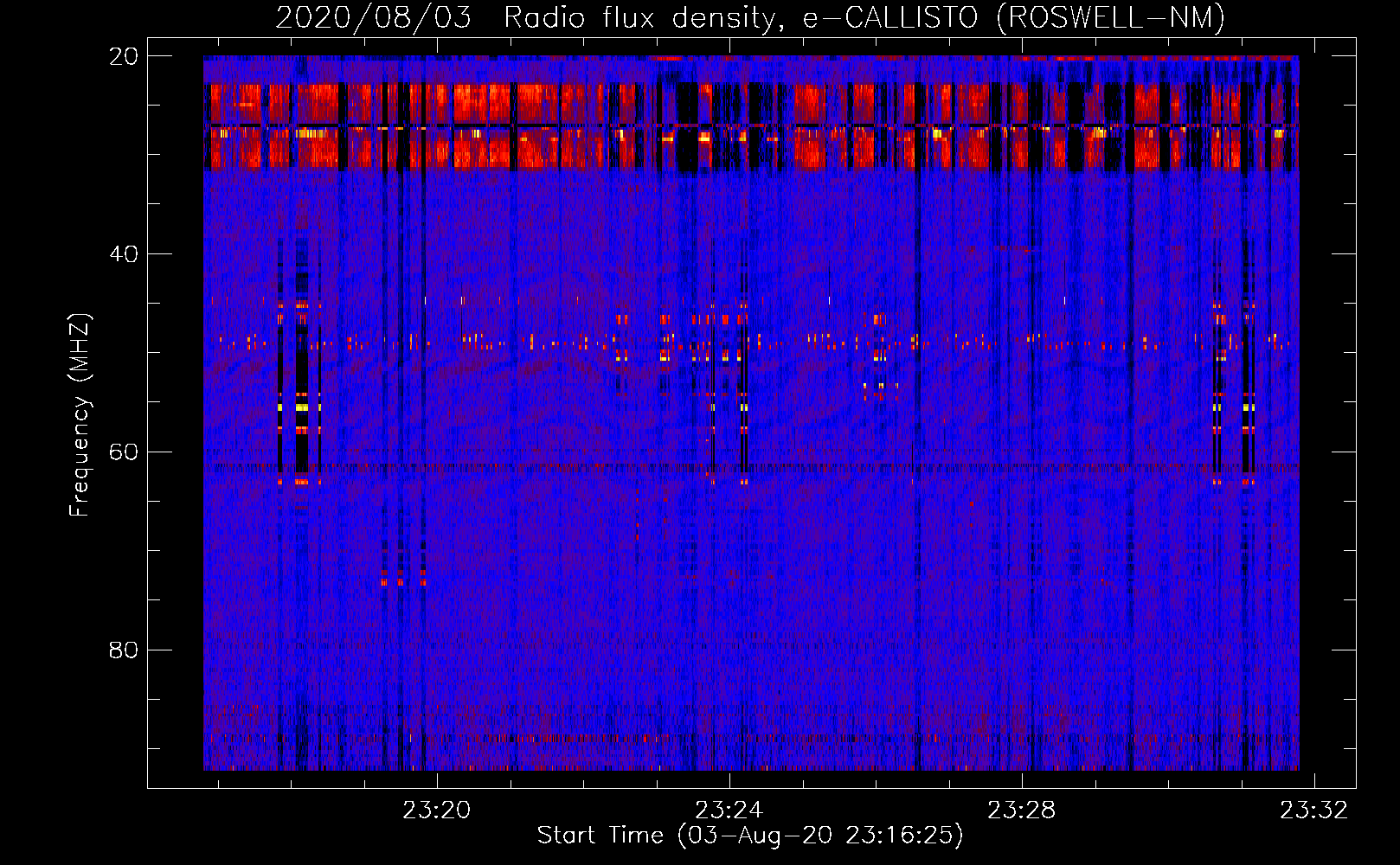Click the date '2020/08/03' in the title
Viewport: 1400px width, 865px height.
click(x=374, y=17)
